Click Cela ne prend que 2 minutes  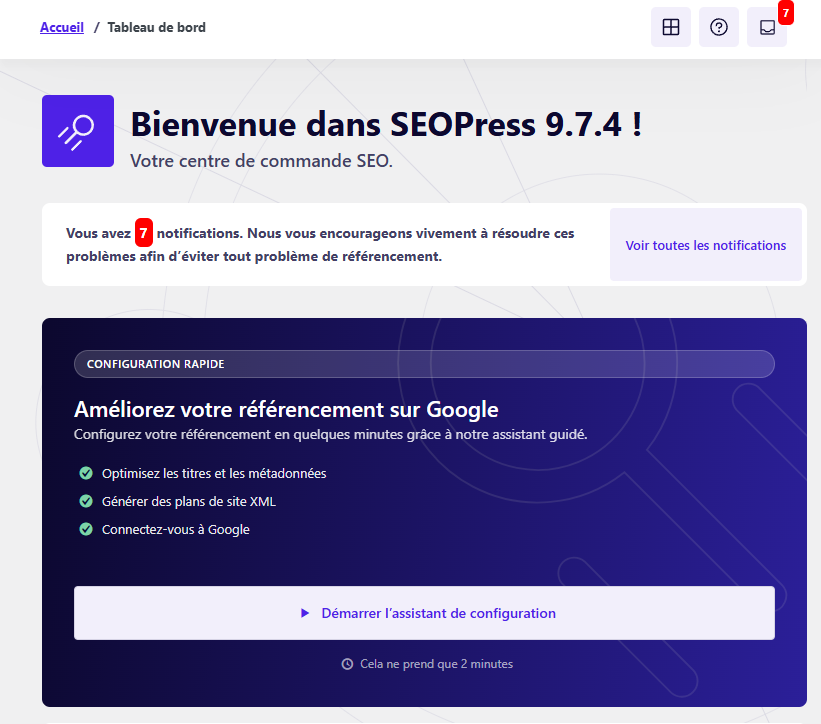[436, 664]
